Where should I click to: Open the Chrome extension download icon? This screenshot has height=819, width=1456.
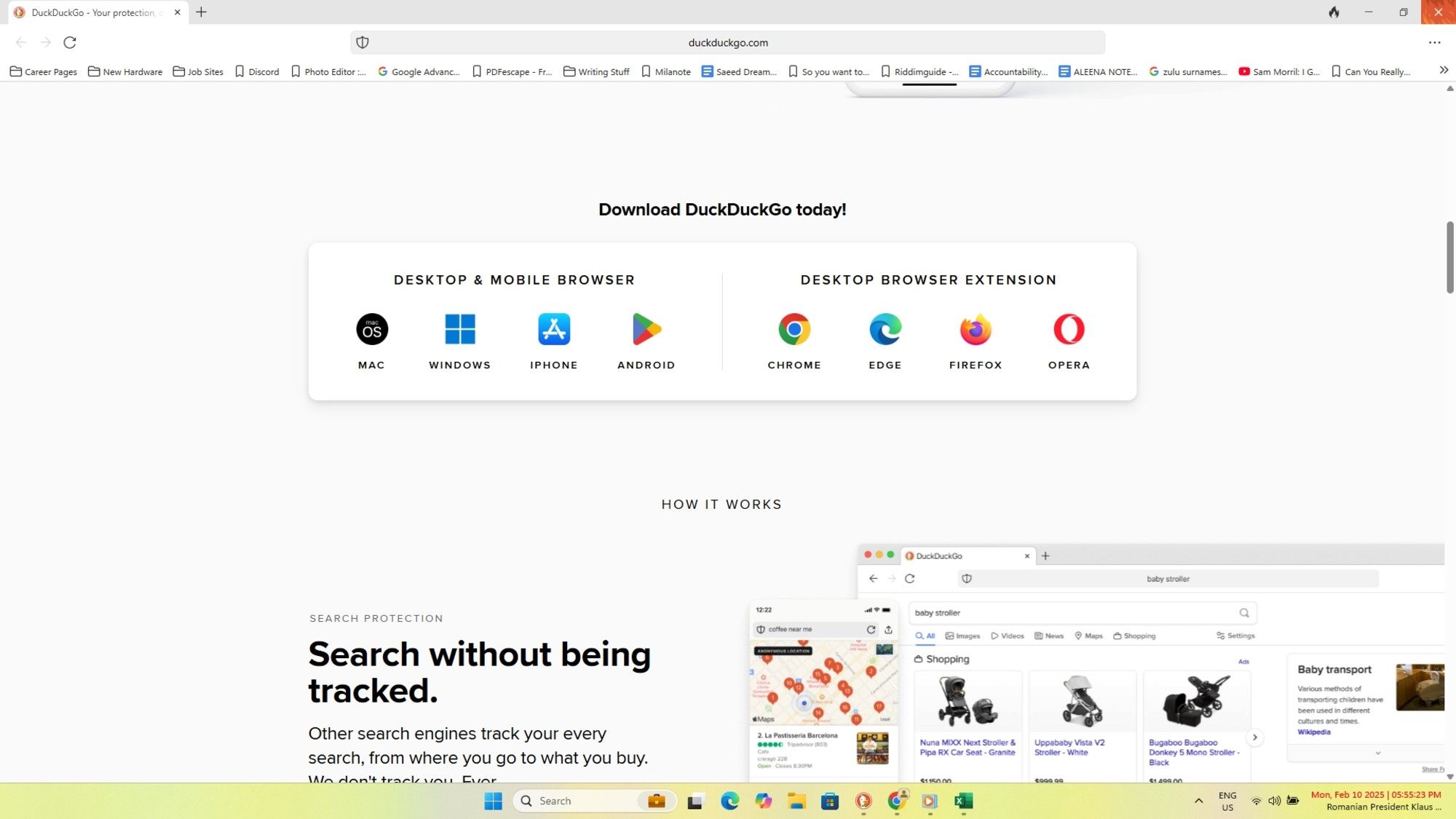coord(794,329)
